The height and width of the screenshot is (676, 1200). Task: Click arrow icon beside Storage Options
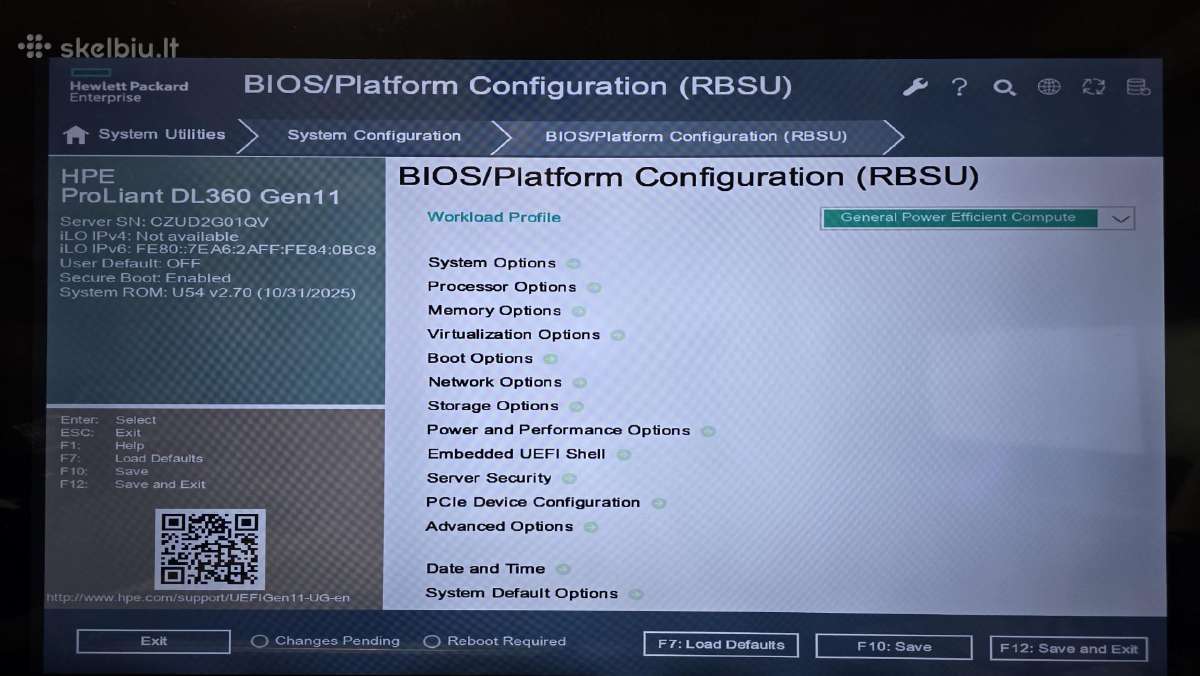click(575, 407)
